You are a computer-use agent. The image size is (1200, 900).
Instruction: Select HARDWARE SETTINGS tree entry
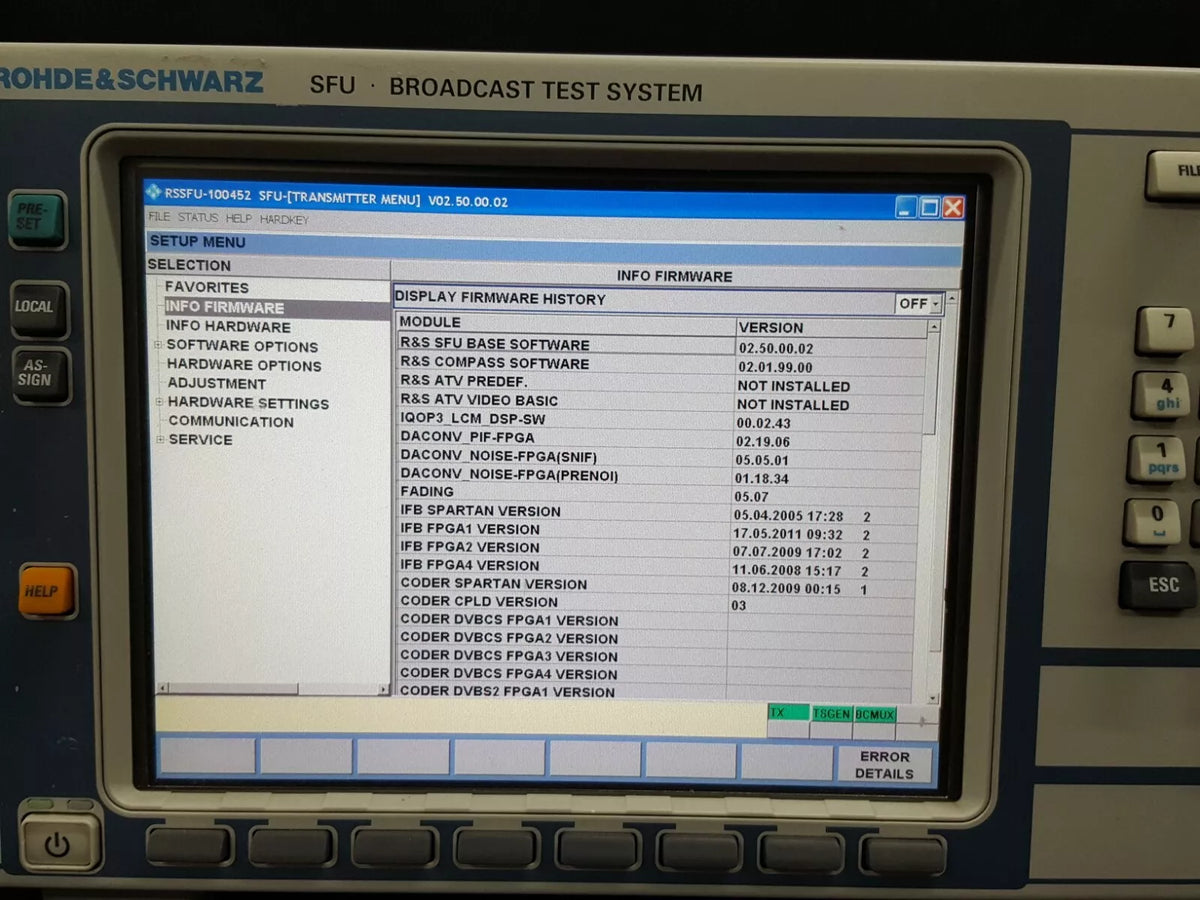pos(248,403)
